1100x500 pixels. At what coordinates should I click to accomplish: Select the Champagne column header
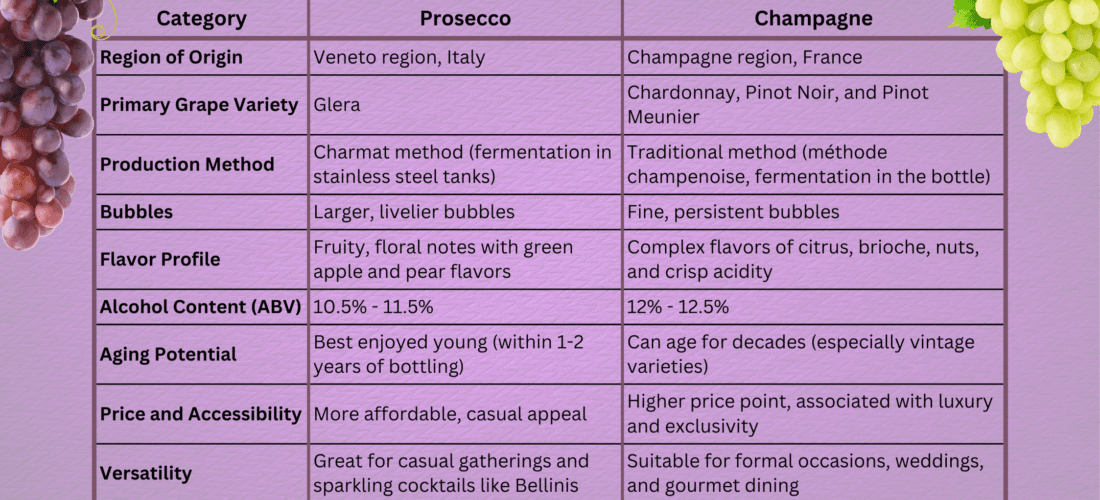[x=813, y=19]
